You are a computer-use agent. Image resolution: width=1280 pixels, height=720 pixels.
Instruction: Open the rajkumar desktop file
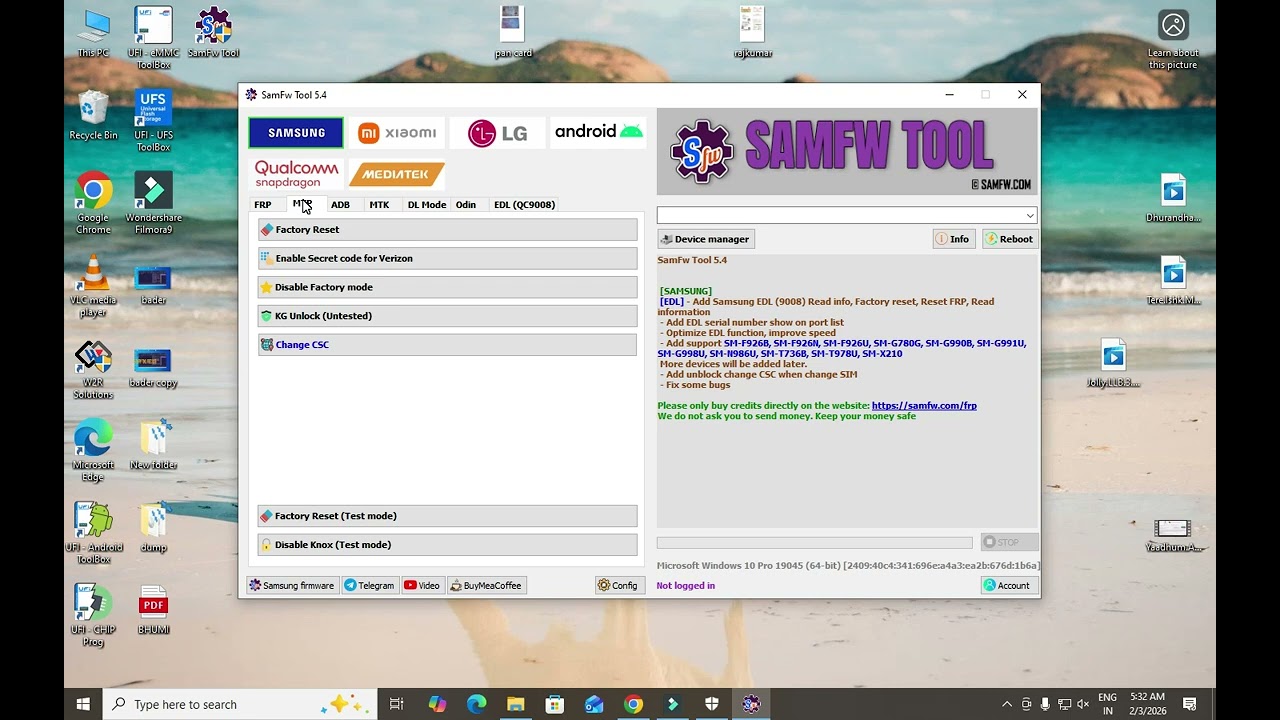point(752,33)
